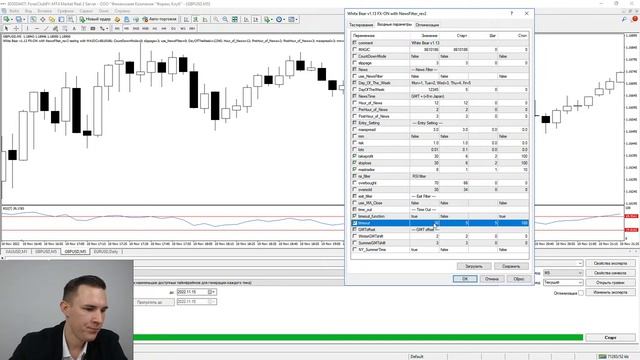Show the Terminal panel
This screenshot has height=360, width=640.
click(x=61, y=19)
